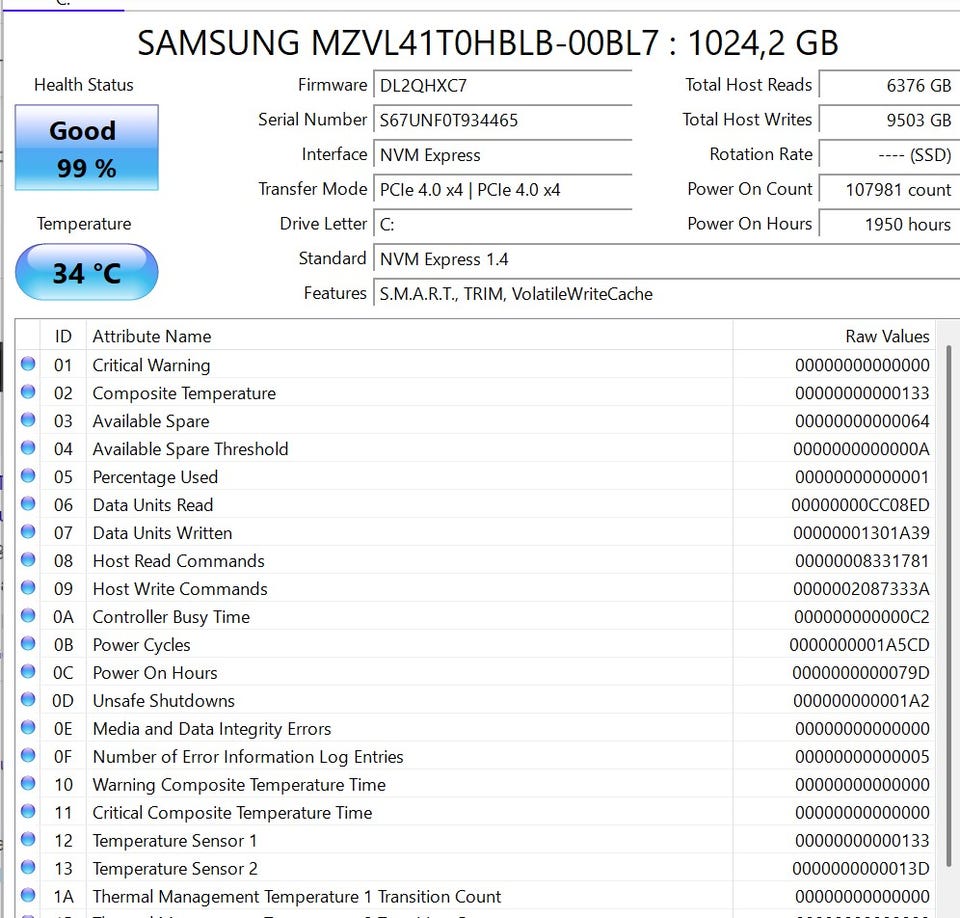
Task: Click the Raw Values column header
Action: tap(834, 336)
